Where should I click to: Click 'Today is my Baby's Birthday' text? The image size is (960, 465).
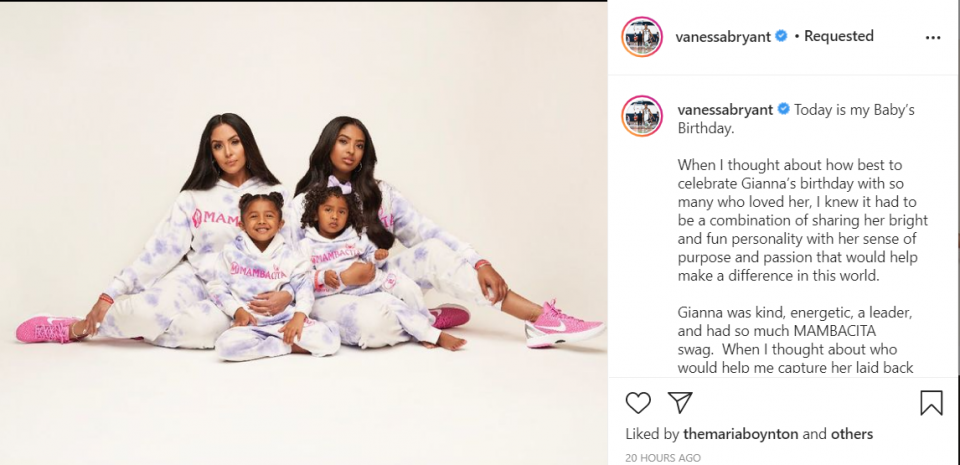pyautogui.click(x=796, y=119)
